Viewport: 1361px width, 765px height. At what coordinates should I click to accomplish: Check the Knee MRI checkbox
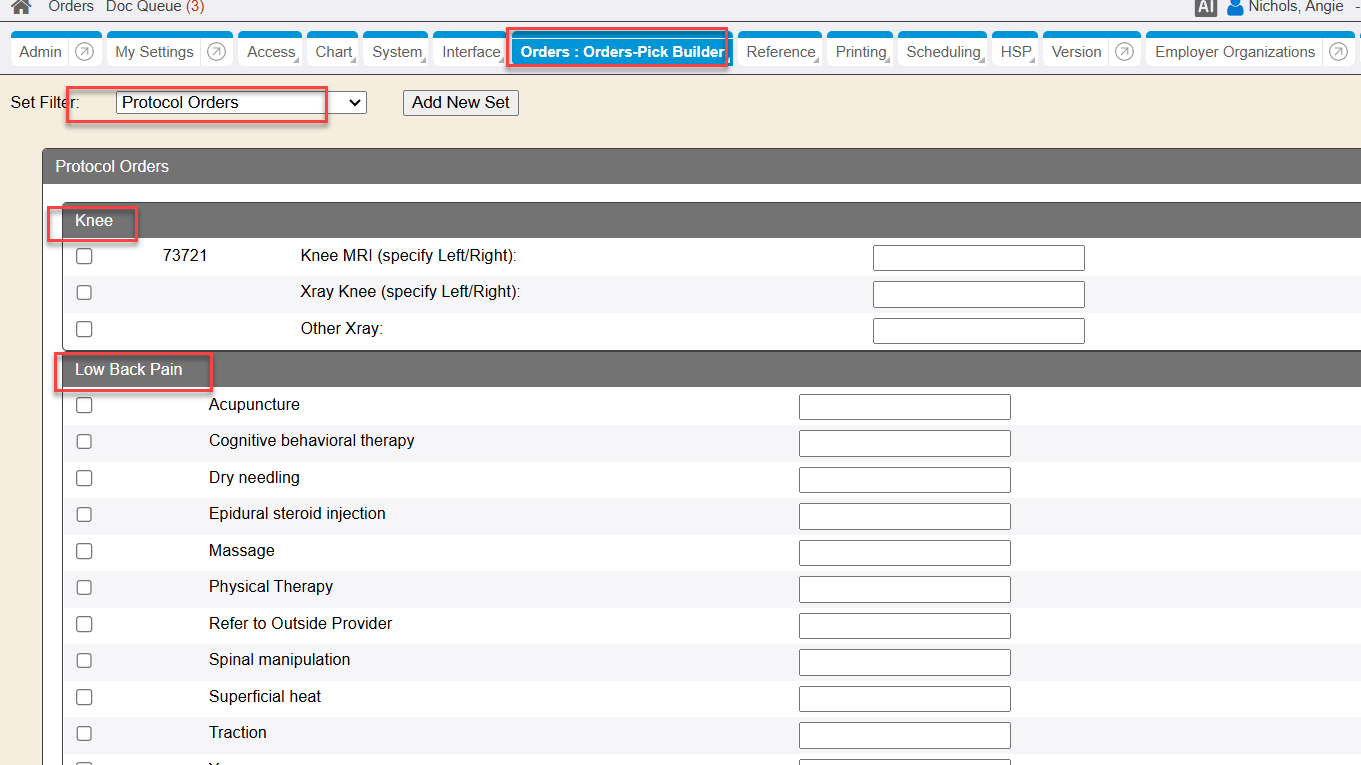(x=84, y=256)
